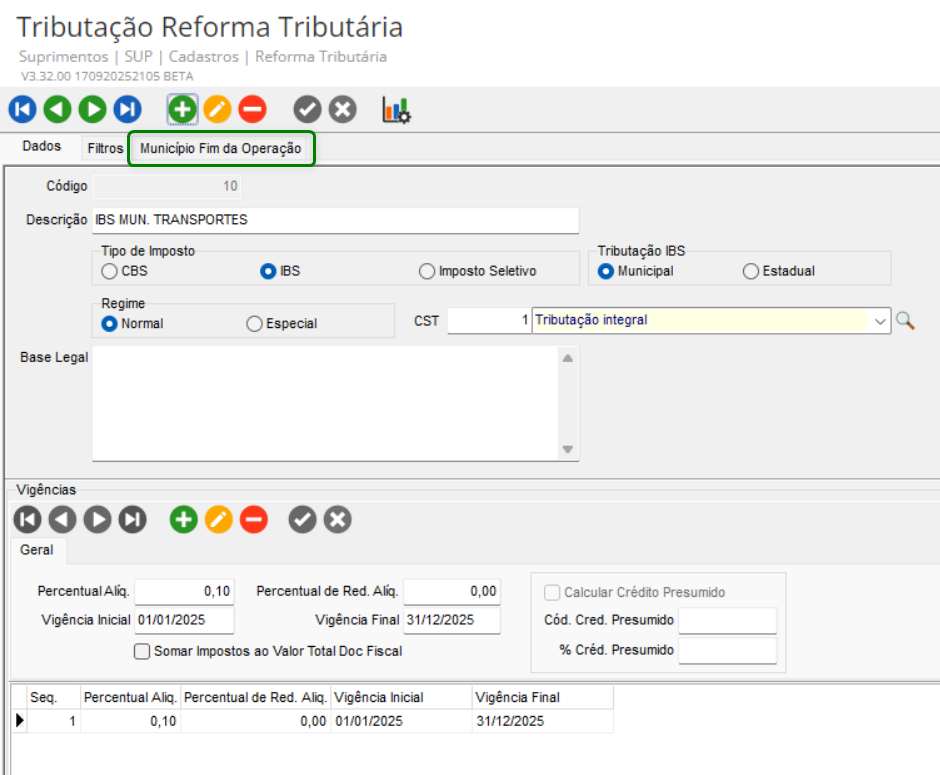Click Vigência Final grid column header
This screenshot has height=775, width=940.
pyautogui.click(x=543, y=698)
